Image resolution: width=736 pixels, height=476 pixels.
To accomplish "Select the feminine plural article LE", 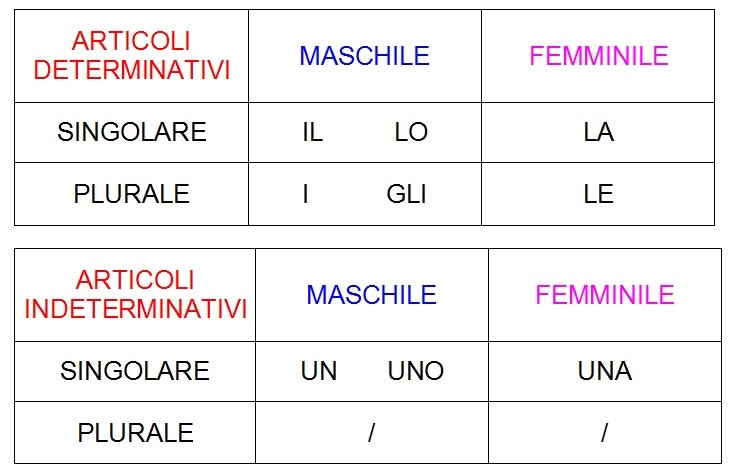I will pyautogui.click(x=598, y=193).
